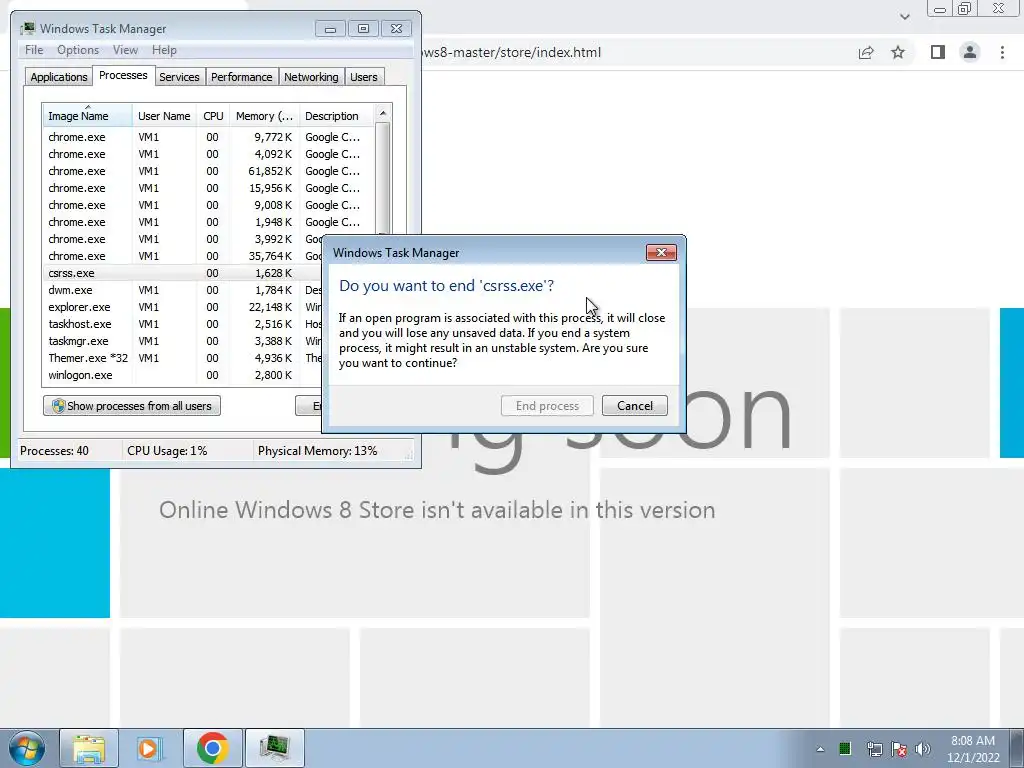Click the volume speaker tray icon

[x=923, y=749]
